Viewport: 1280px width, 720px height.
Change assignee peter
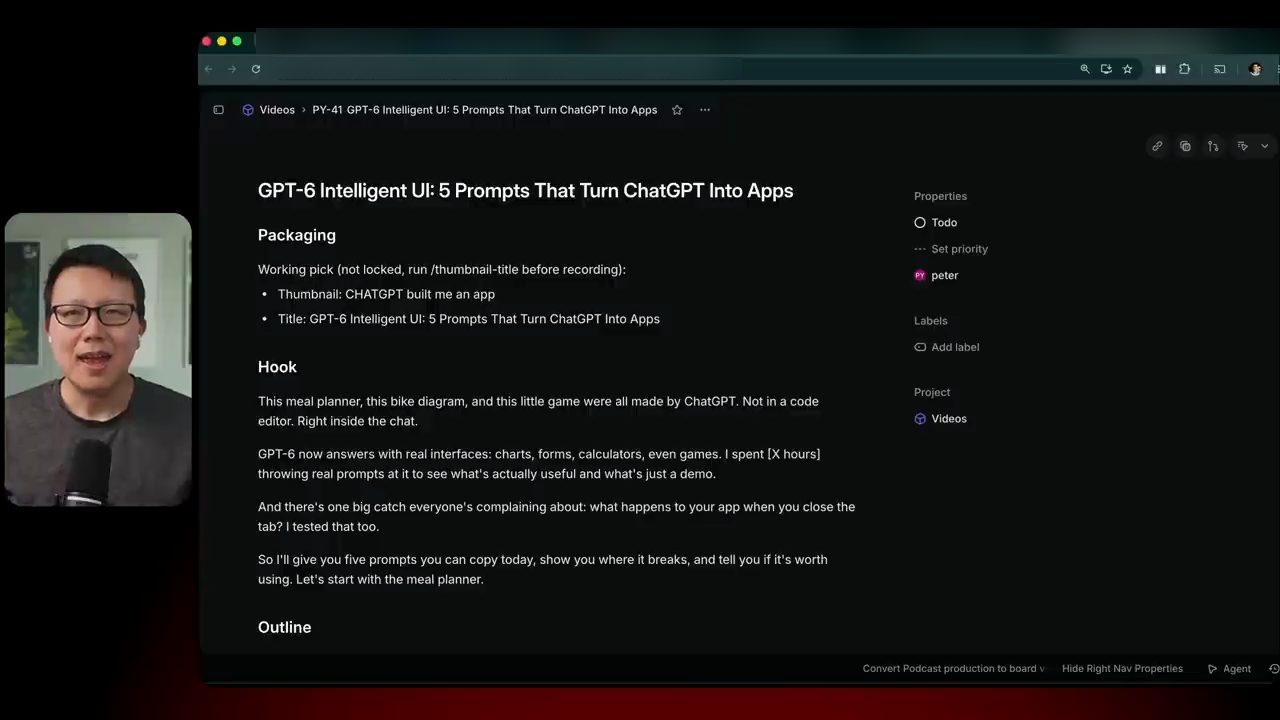tap(936, 275)
